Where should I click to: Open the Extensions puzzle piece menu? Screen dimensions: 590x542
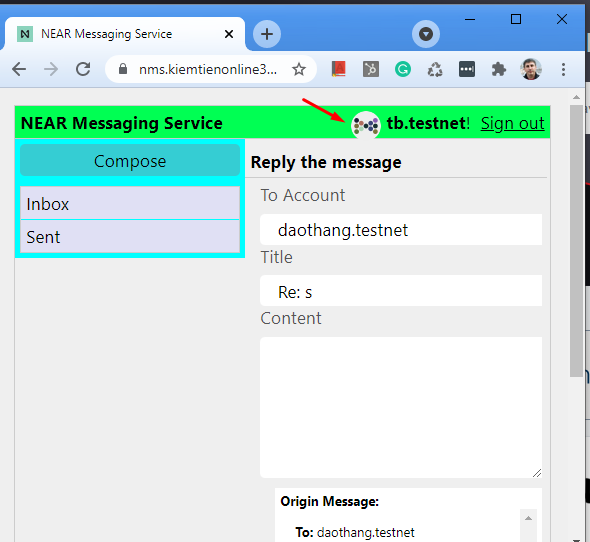499,69
